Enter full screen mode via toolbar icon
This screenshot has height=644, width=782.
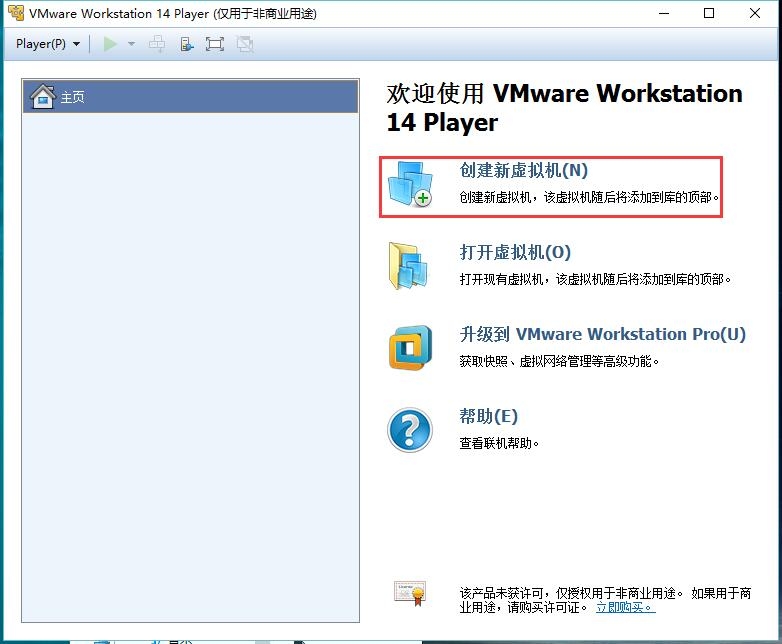(215, 44)
